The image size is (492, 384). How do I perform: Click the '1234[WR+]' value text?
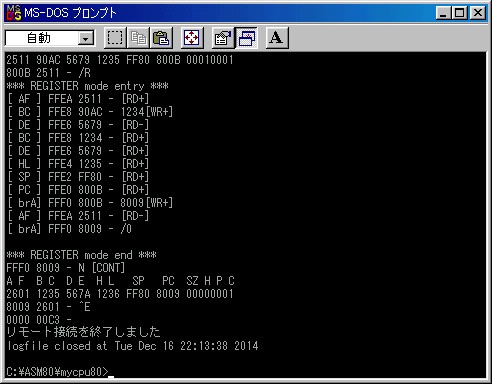pyautogui.click(x=147, y=112)
